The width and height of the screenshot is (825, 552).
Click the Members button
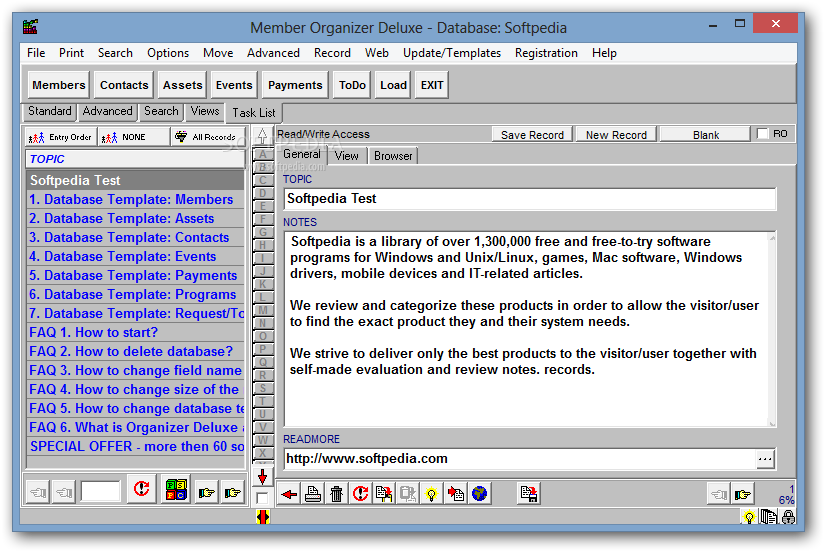tap(58, 85)
